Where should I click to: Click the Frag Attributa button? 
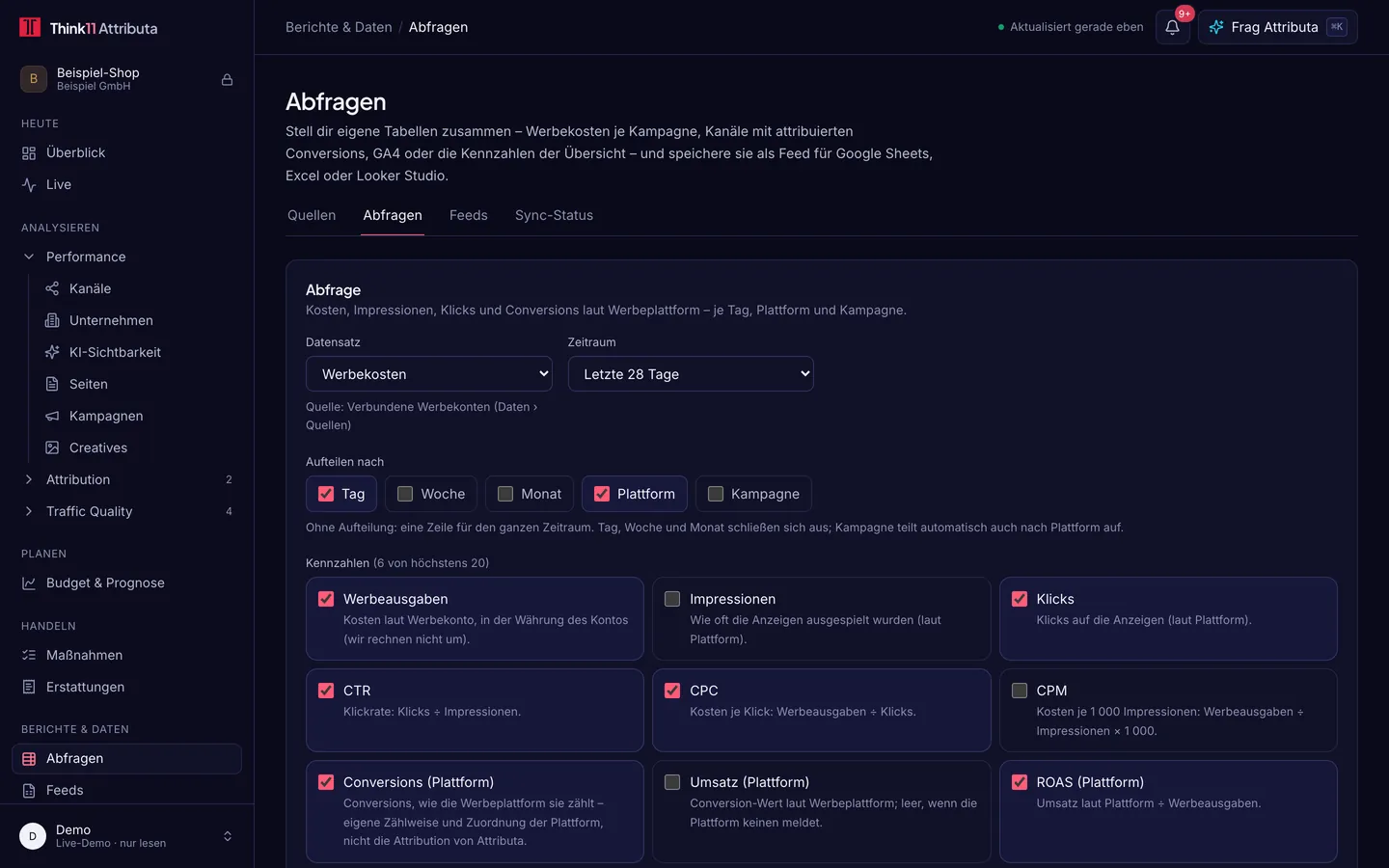(1277, 27)
